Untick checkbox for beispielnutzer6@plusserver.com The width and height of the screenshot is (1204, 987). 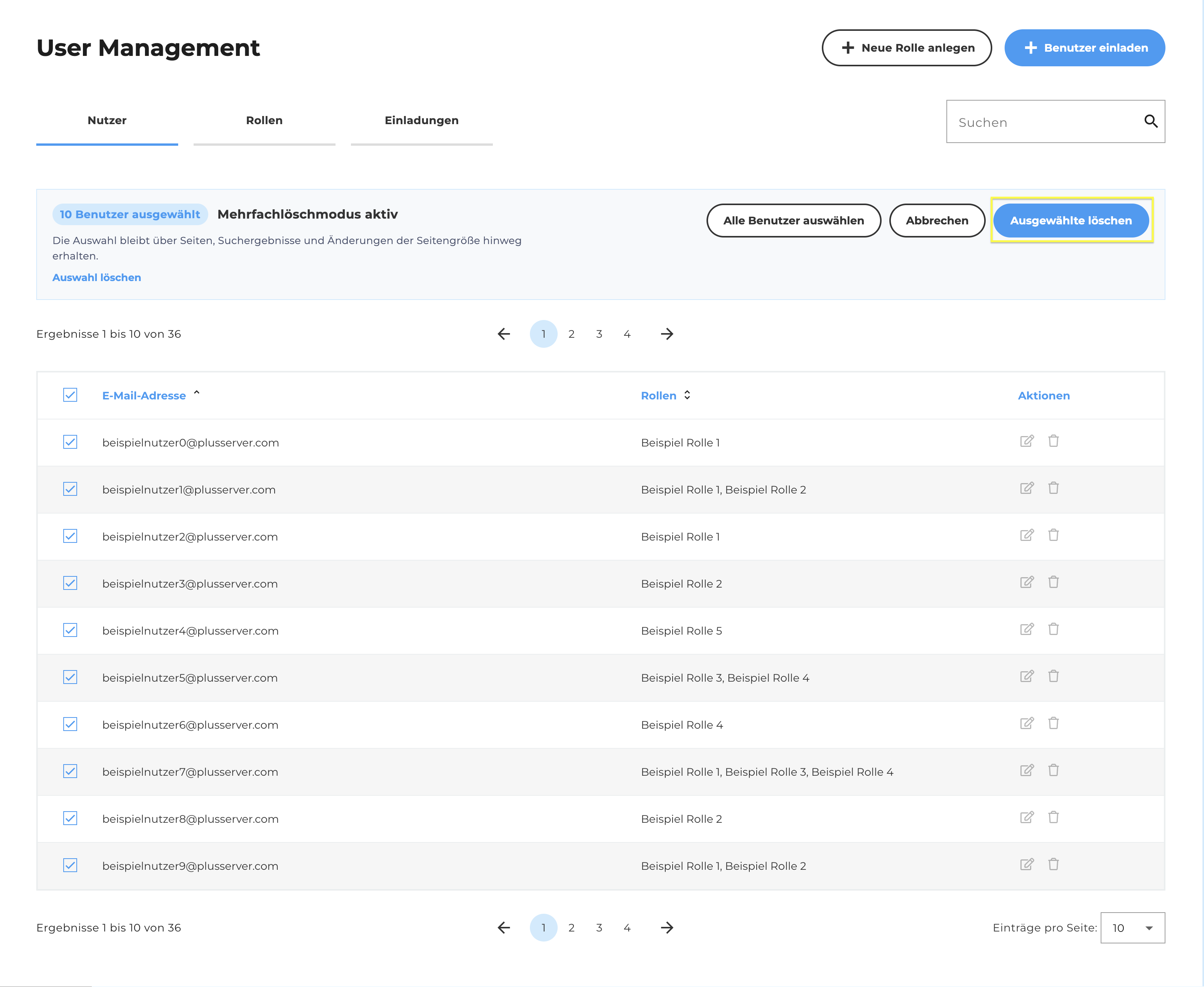click(70, 724)
